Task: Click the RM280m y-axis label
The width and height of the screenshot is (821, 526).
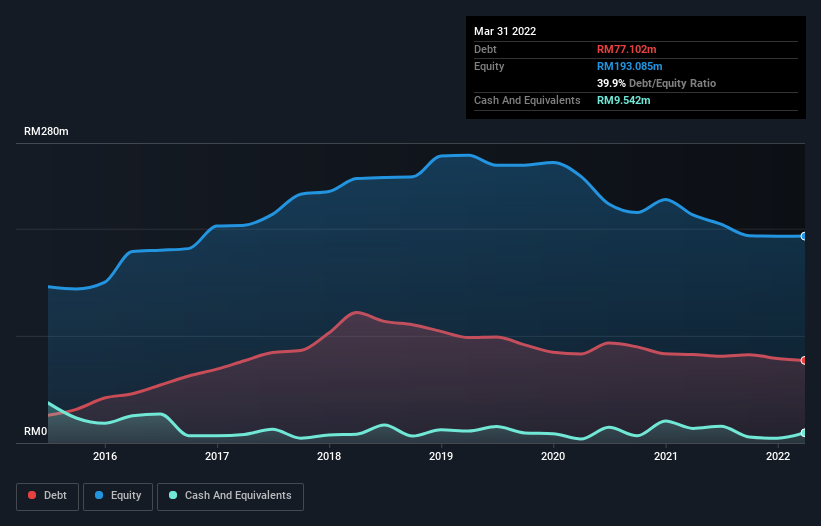Action: click(46, 131)
